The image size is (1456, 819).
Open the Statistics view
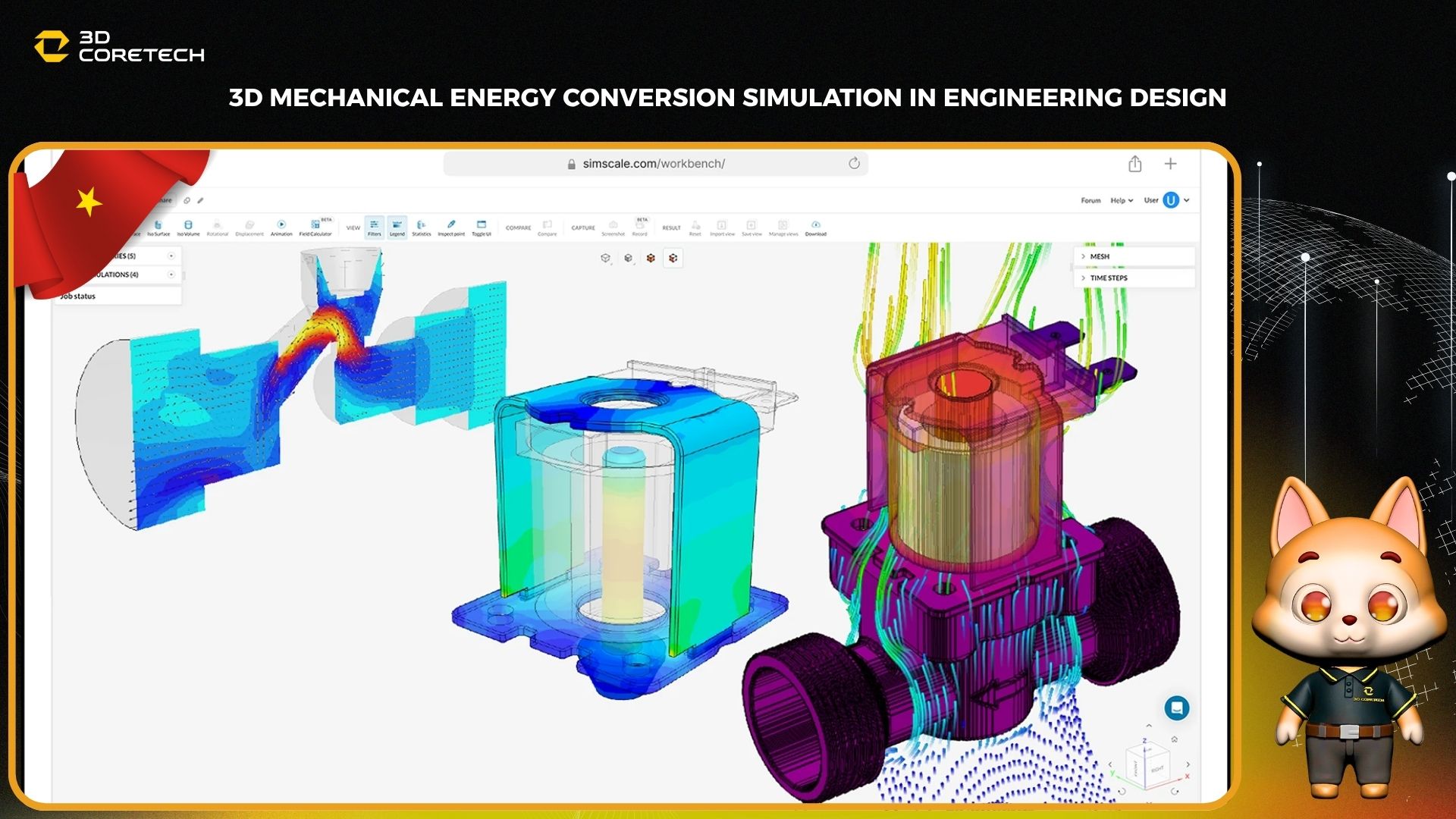[422, 227]
